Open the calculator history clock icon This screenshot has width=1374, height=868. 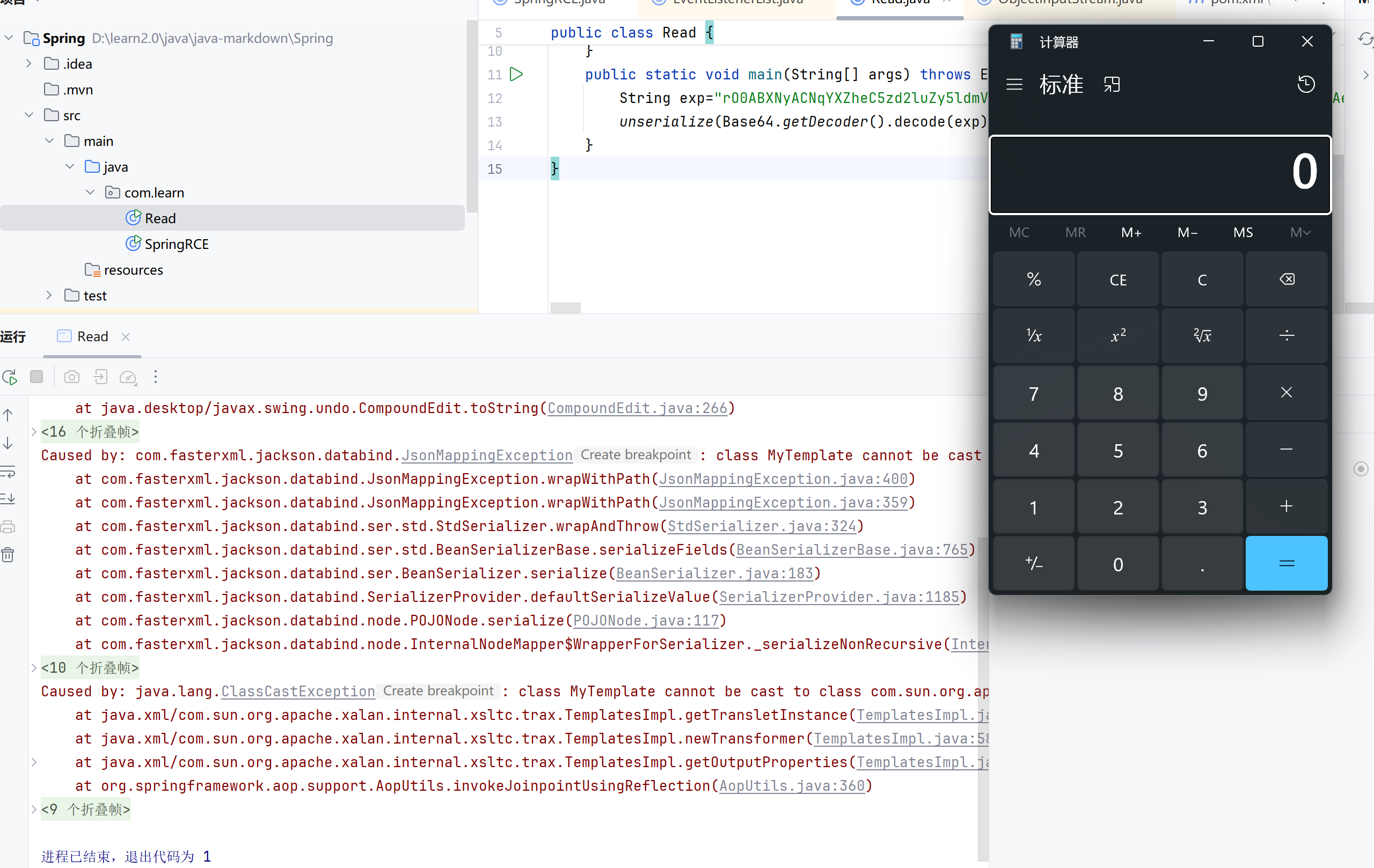(x=1306, y=84)
